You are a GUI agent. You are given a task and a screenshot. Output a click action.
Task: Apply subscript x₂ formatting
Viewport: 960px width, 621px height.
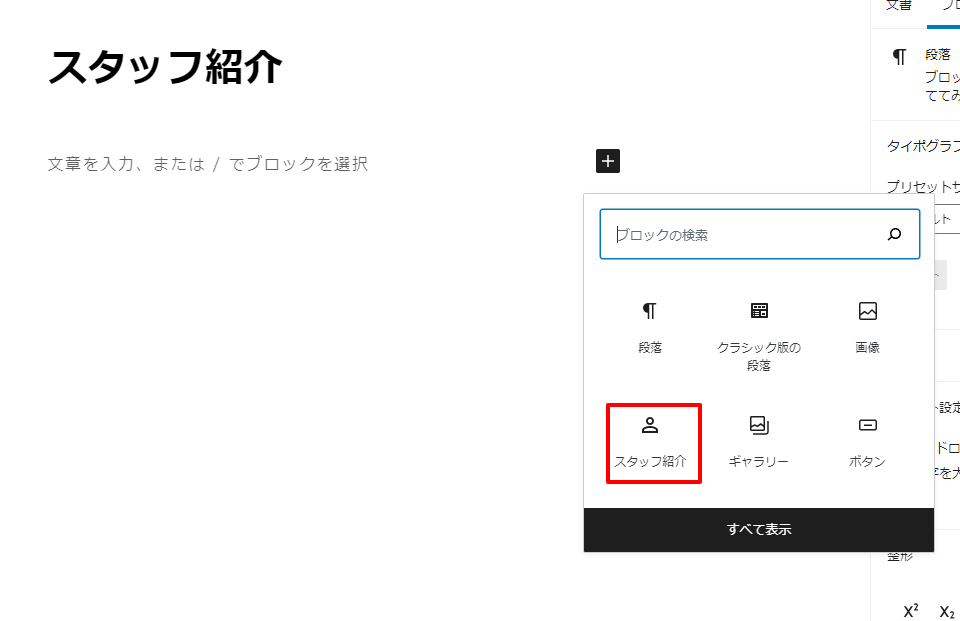point(946,611)
